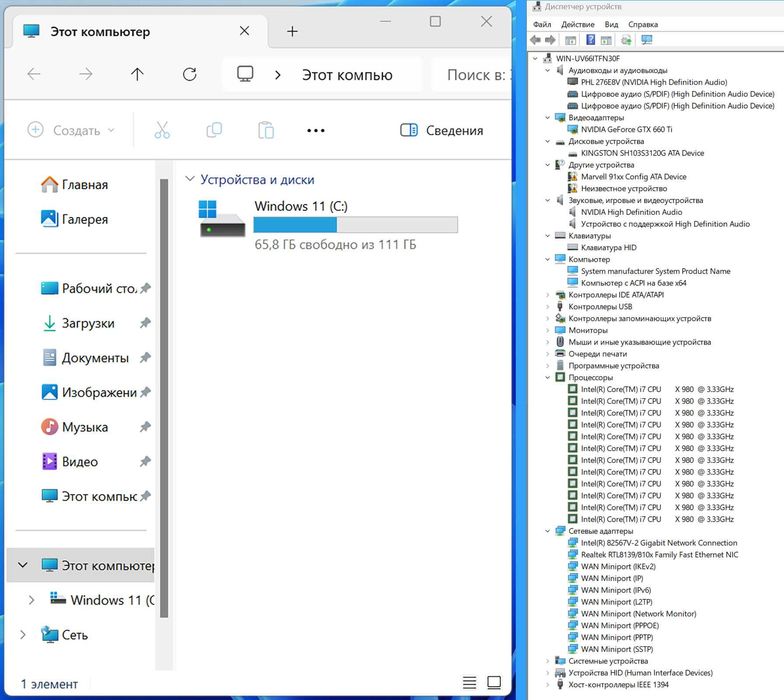Toggle Сведения details pane button
Viewport: 784px width, 700px height.
[x=442, y=130]
